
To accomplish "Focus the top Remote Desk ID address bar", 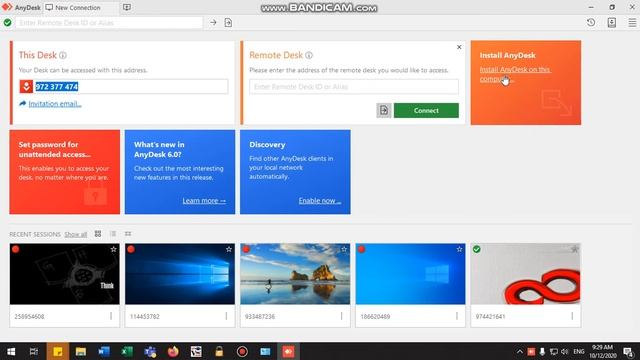I will [x=109, y=22].
